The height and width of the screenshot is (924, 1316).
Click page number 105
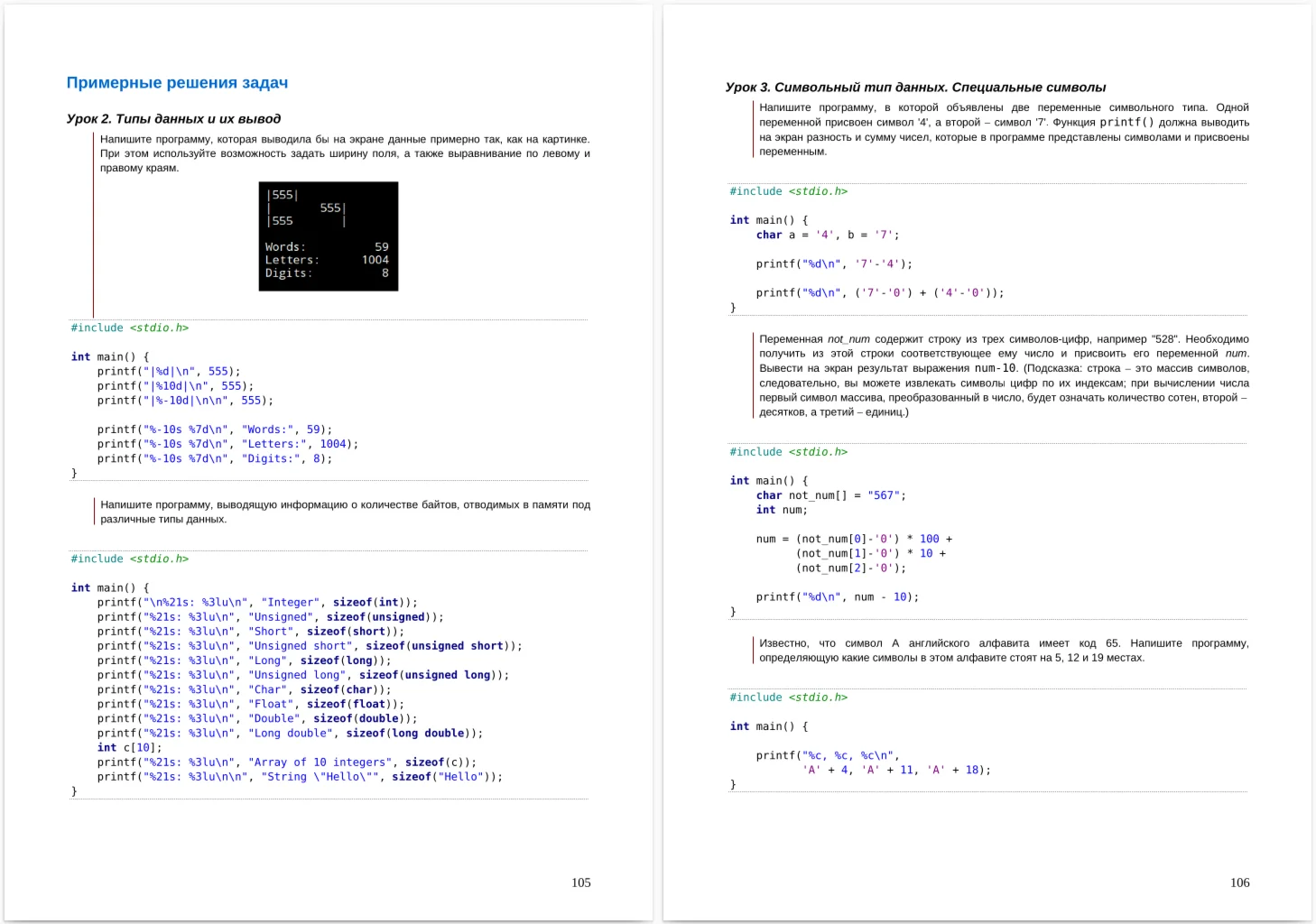pos(580,882)
